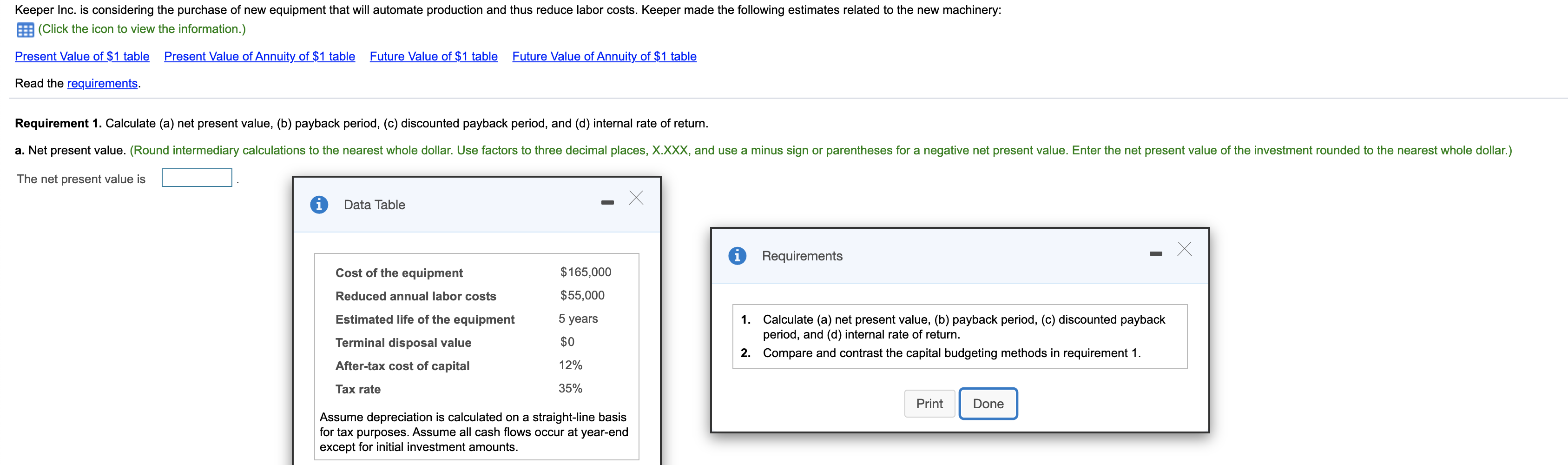Image resolution: width=1568 pixels, height=465 pixels.
Task: Open the data table grid icon
Action: [25, 30]
